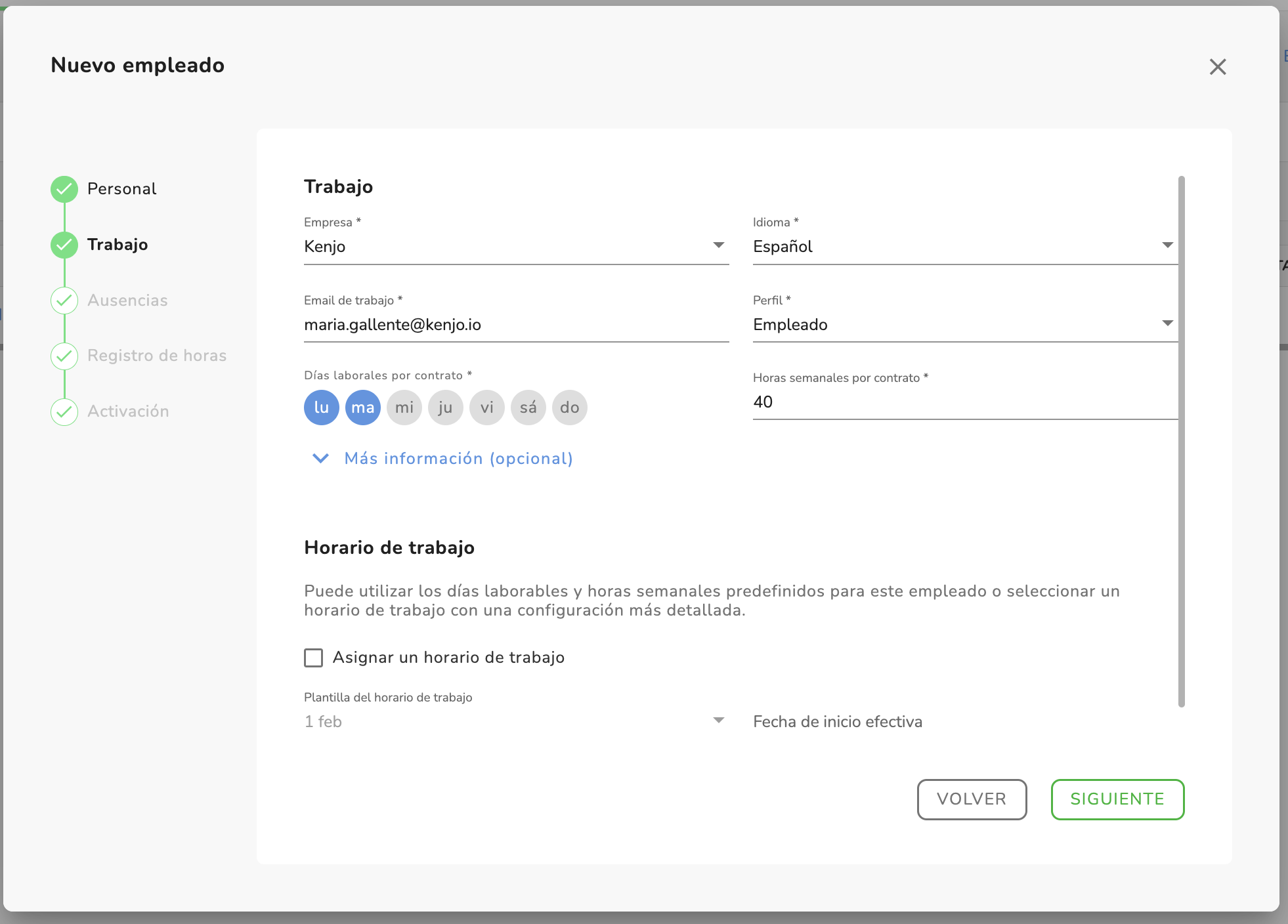Viewport: 1288px width, 924px height.
Task: Click the Personal step checkmark icon
Action: point(64,189)
